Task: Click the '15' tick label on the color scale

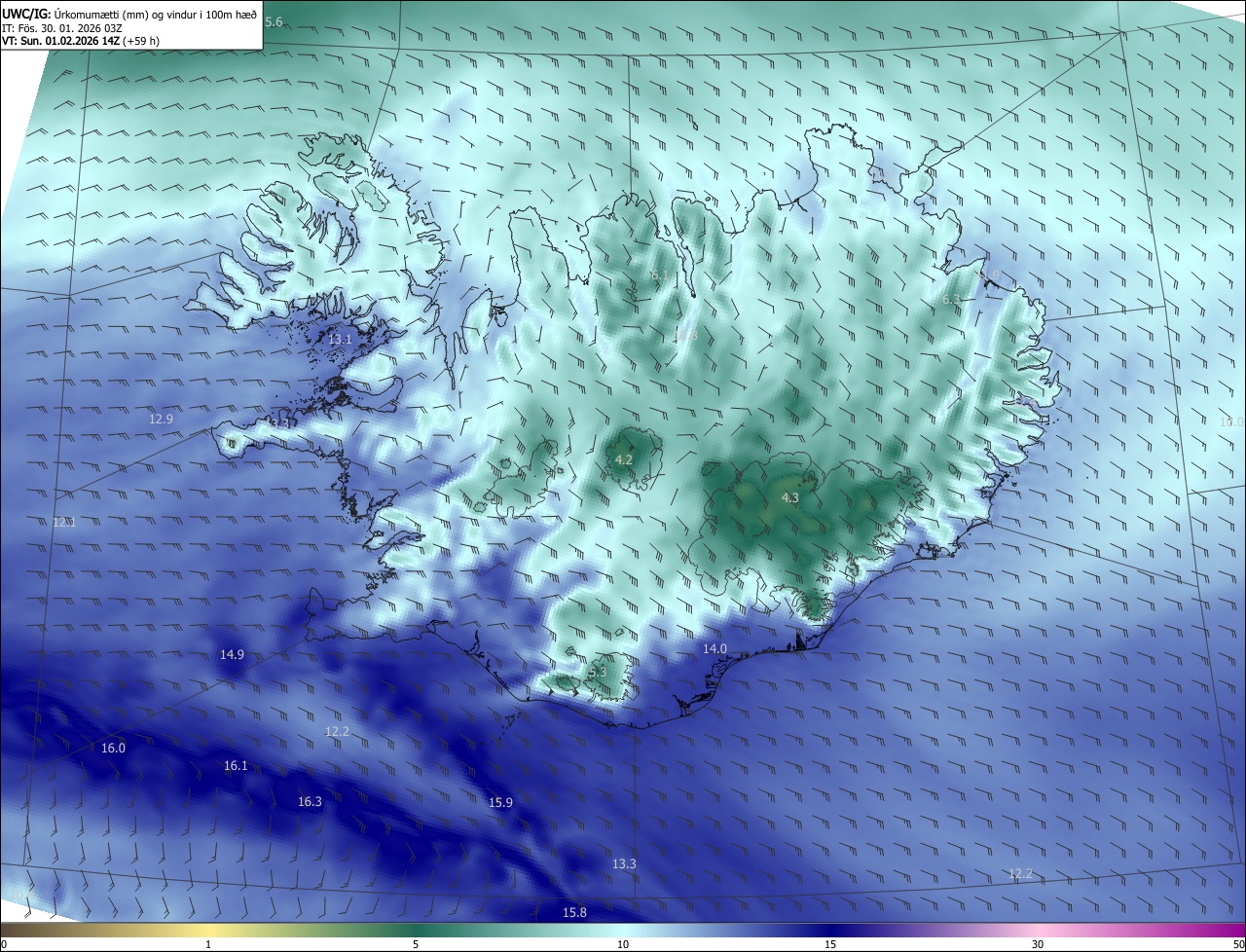Action: [x=830, y=944]
